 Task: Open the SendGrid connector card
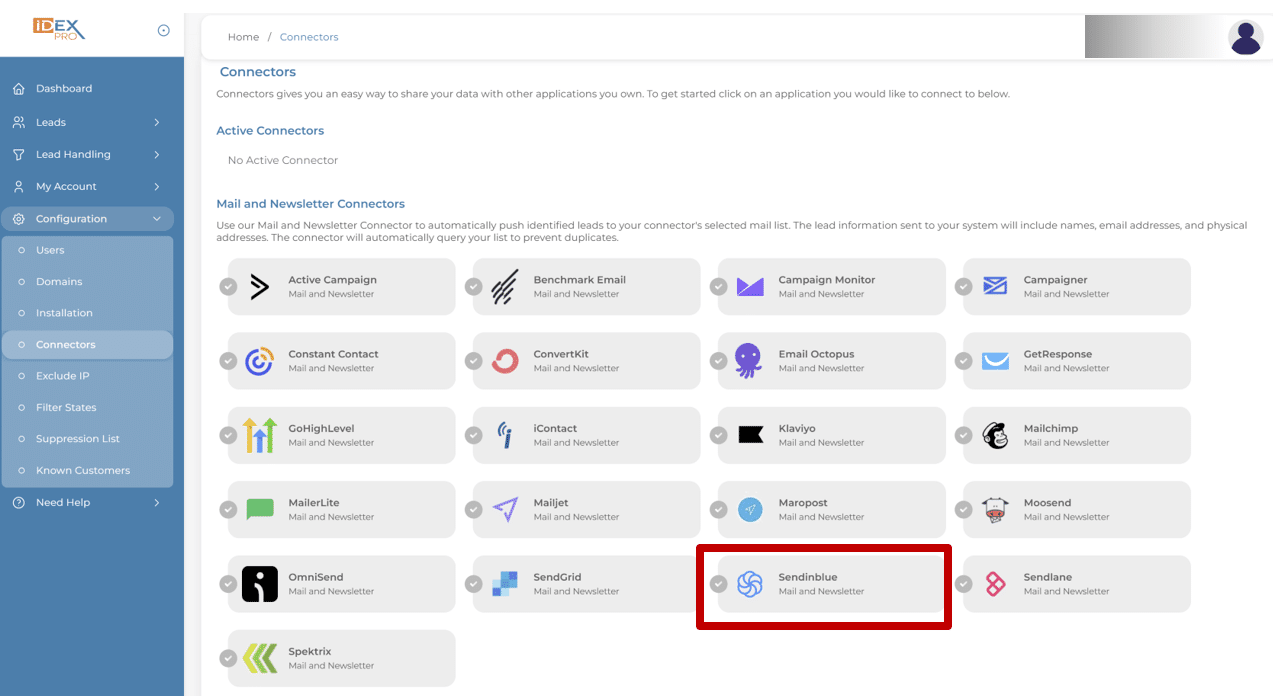click(x=587, y=584)
